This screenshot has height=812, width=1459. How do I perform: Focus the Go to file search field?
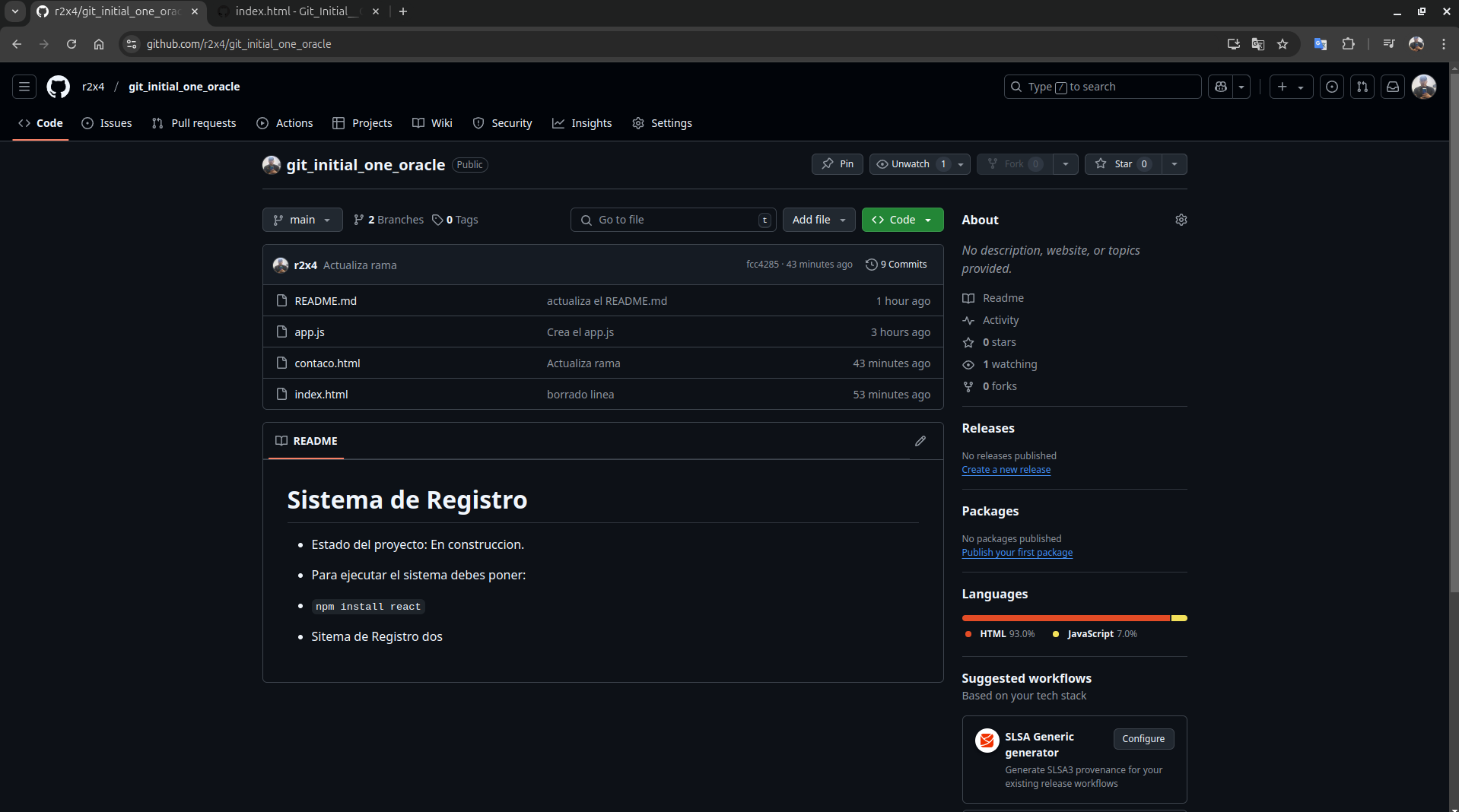tap(673, 220)
